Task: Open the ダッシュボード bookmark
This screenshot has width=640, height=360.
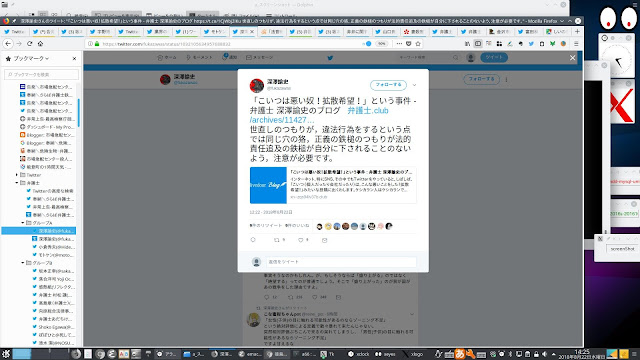Action: click(47, 127)
